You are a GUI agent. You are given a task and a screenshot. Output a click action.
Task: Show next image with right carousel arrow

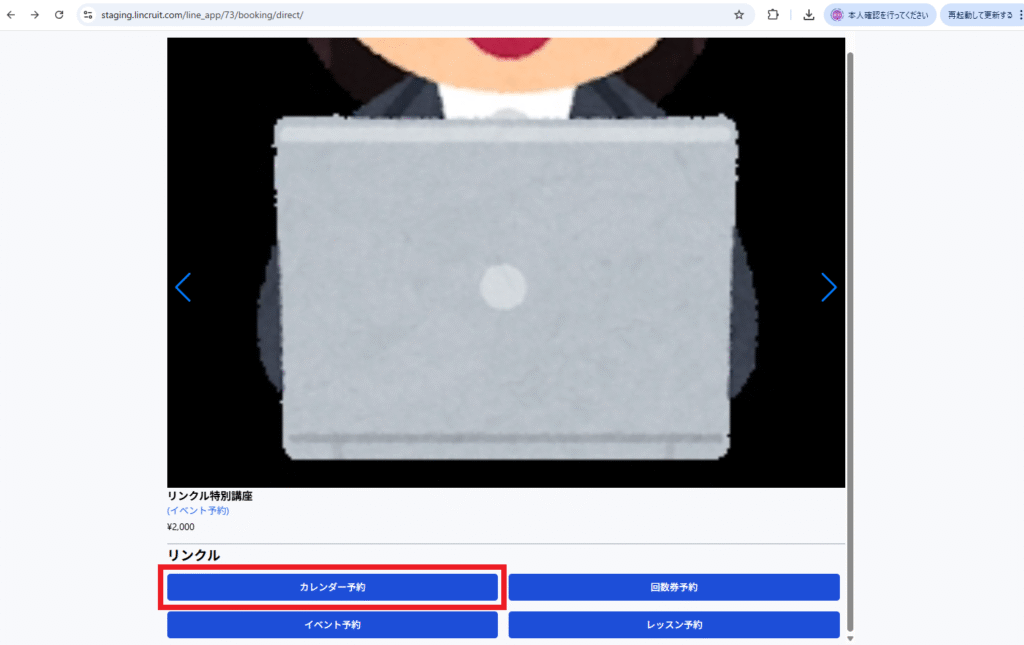(829, 287)
